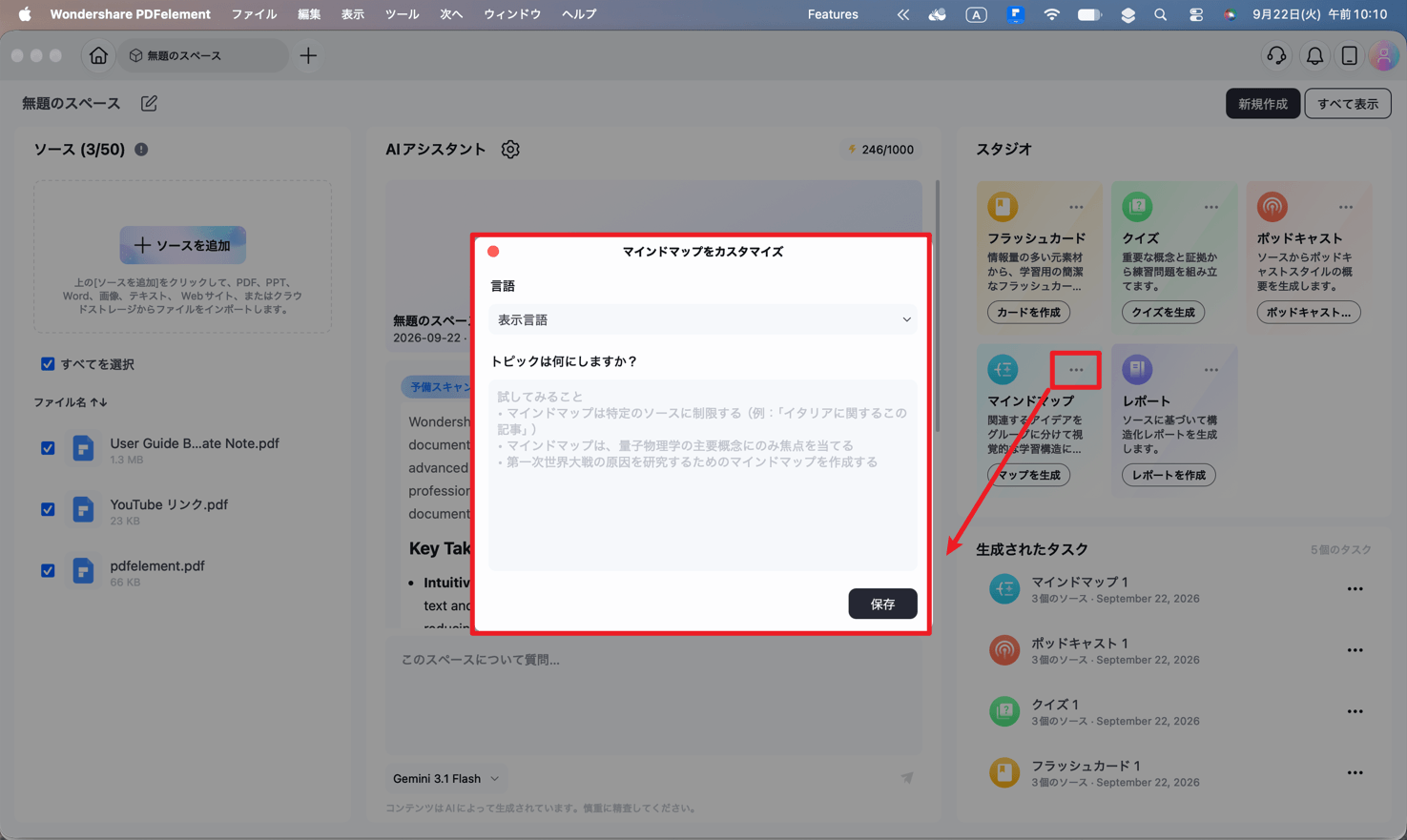Open the ファイル menu

(254, 14)
